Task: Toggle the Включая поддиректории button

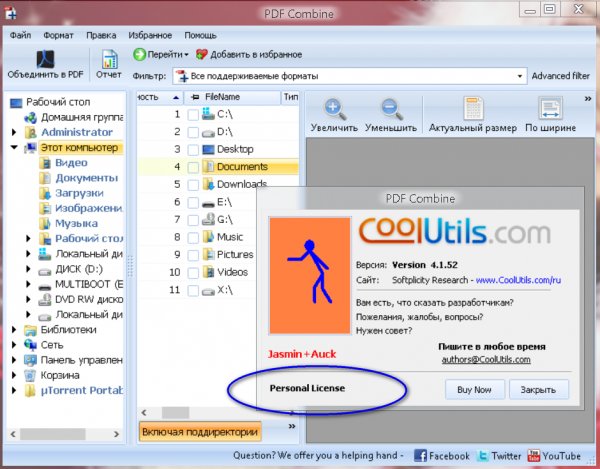Action: (x=200, y=432)
